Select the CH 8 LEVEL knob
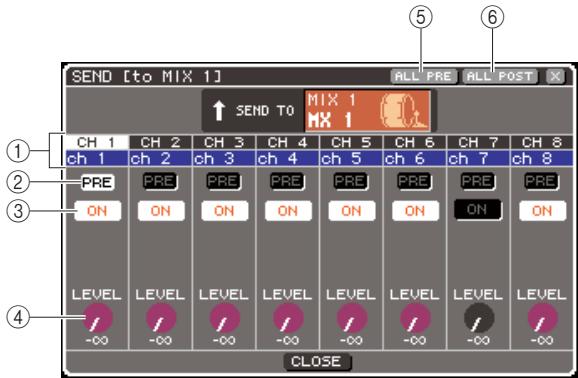The image size is (578, 378). click(x=542, y=318)
